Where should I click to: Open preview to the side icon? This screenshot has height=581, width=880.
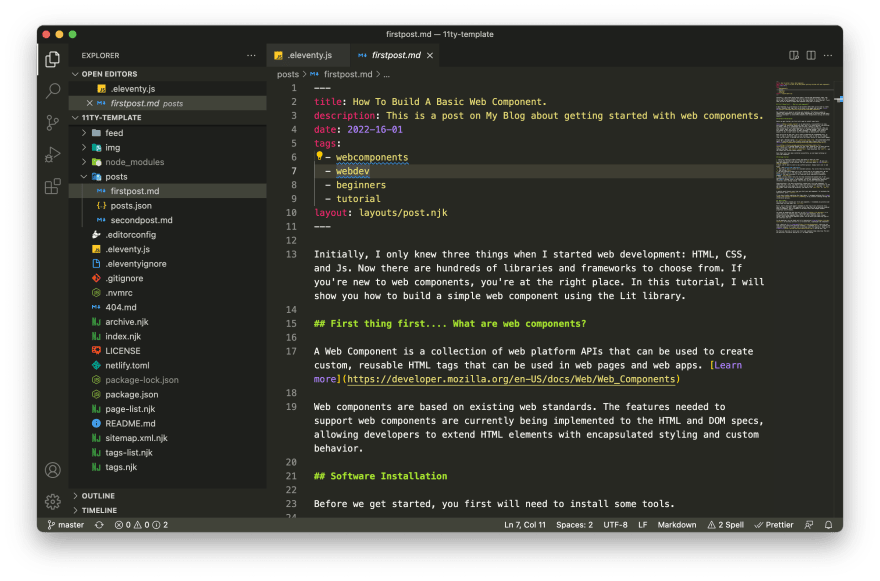coord(794,56)
